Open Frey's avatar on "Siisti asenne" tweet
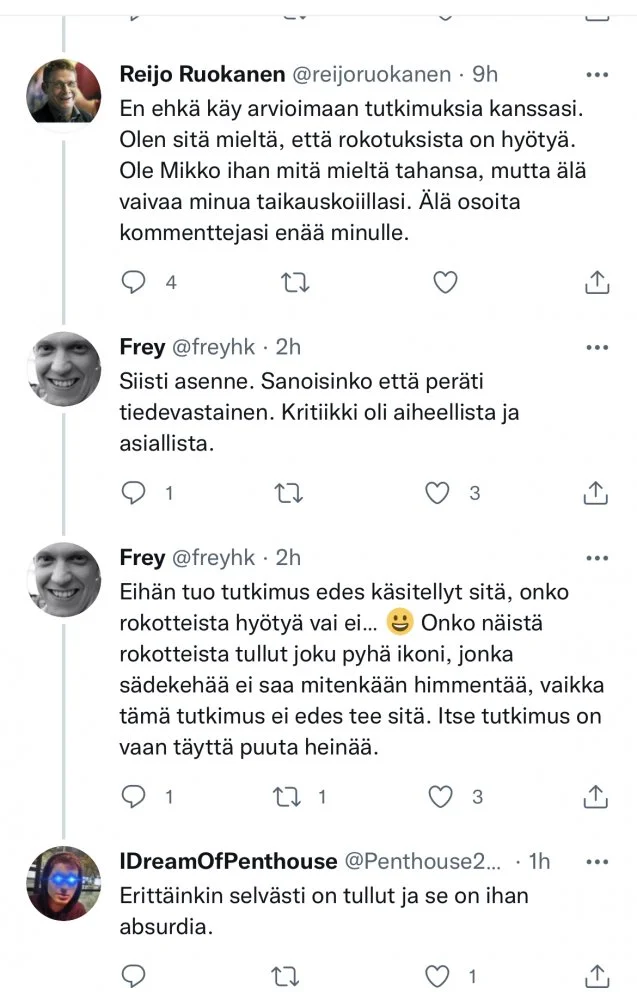Image resolution: width=637 pixels, height=1000 pixels. [63, 369]
